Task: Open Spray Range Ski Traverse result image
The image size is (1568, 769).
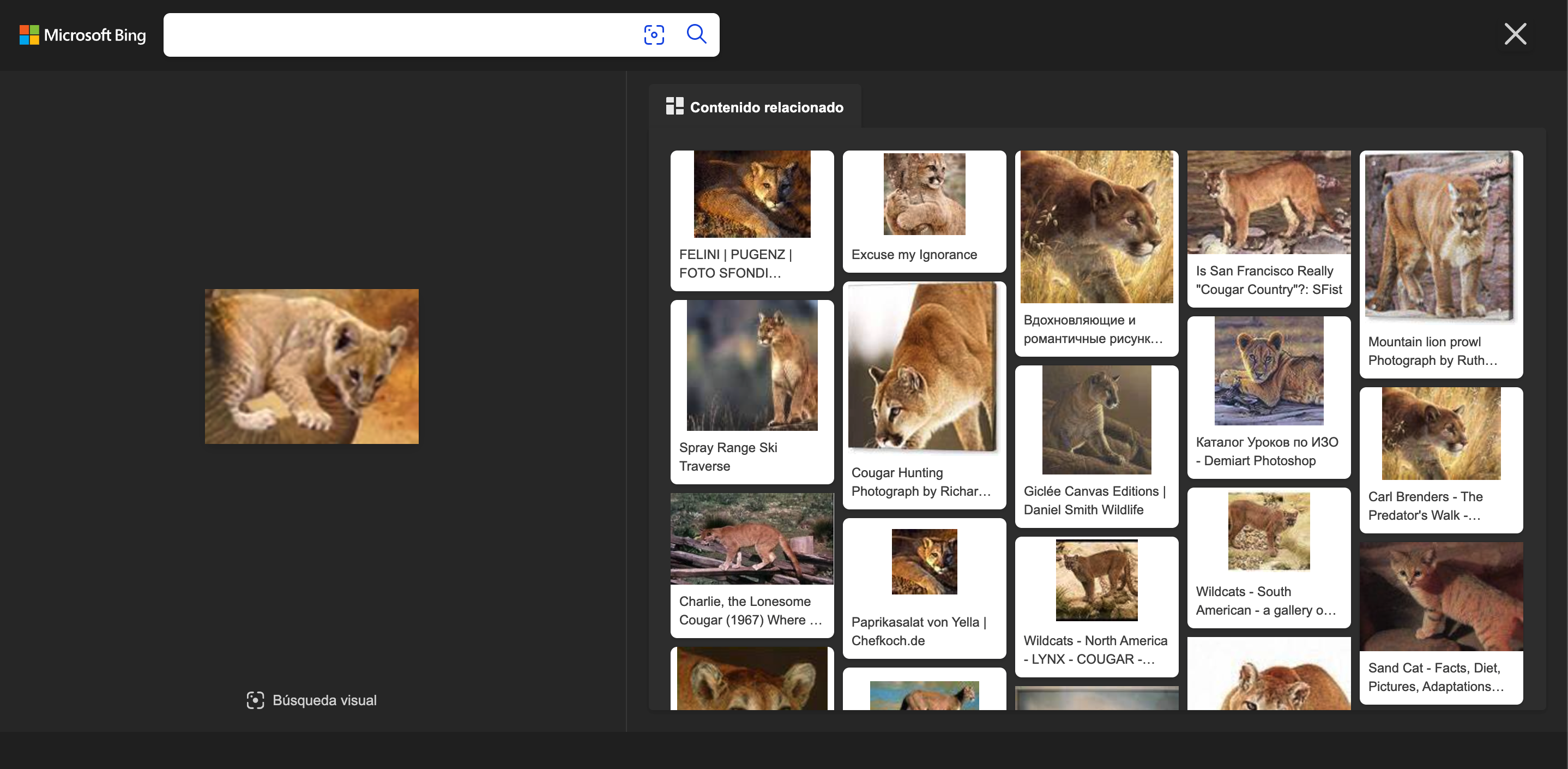Action: click(752, 365)
